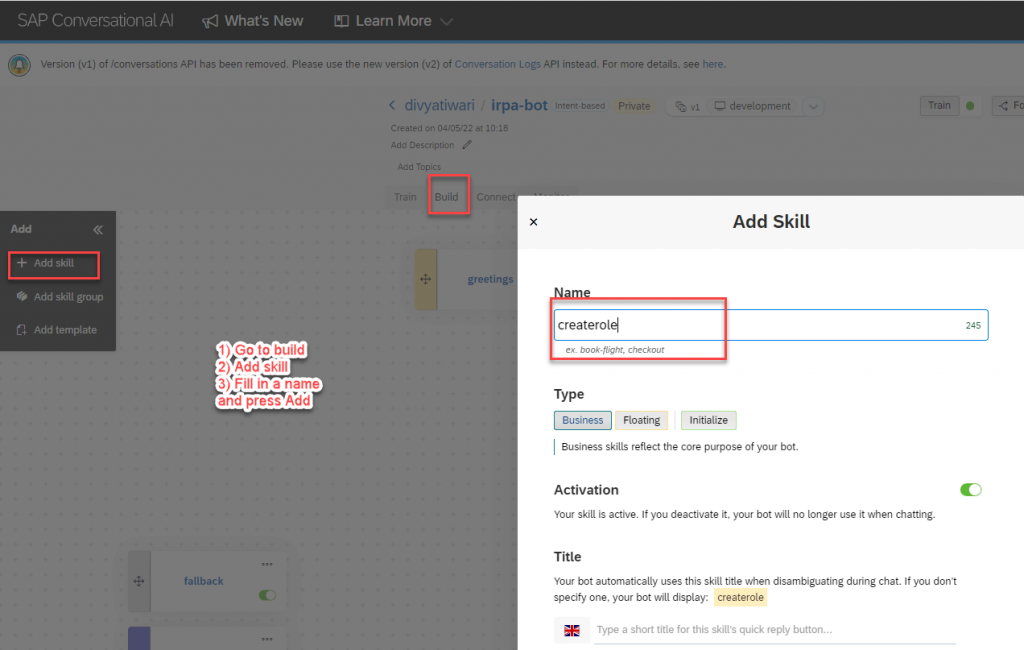Screen dimensions: 1024x650
Task: Click the v1 version selector
Action: (x=688, y=106)
